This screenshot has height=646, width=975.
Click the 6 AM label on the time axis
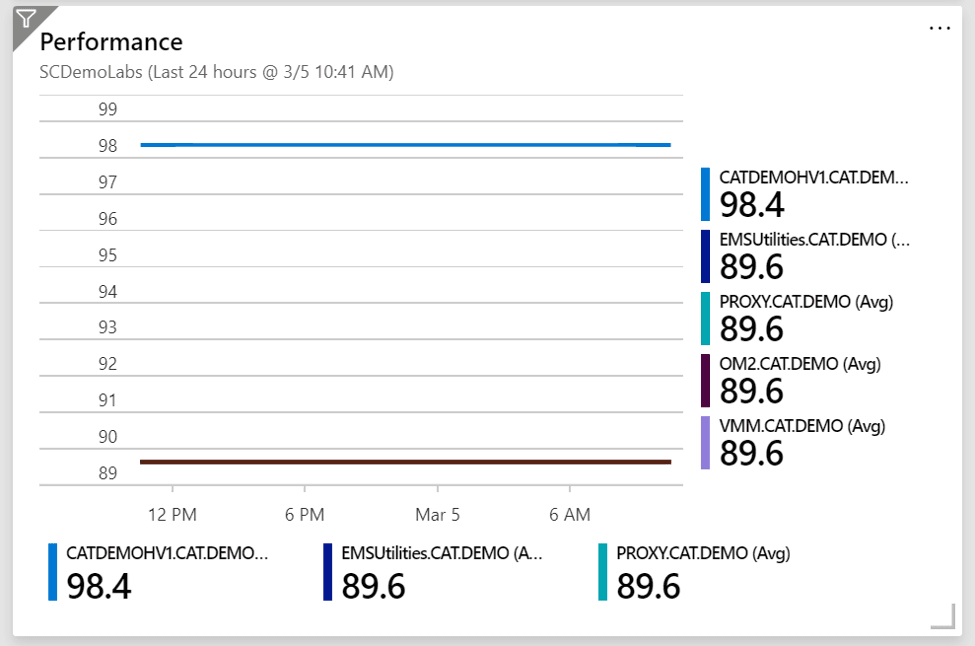click(x=569, y=515)
